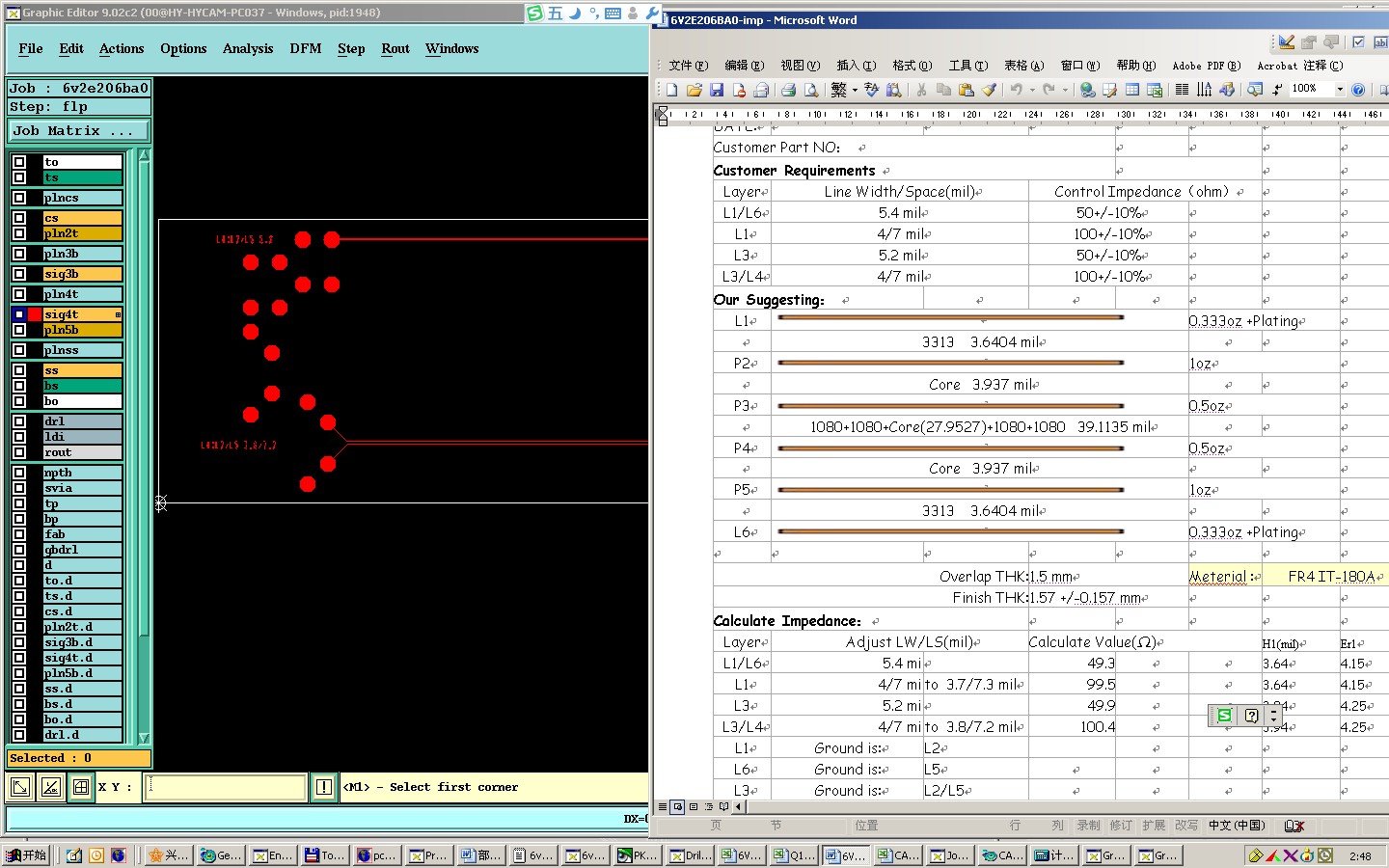Click the Show/Hide paragraph marks icon
This screenshot has height=868, width=1389.
pyautogui.click(x=1277, y=90)
